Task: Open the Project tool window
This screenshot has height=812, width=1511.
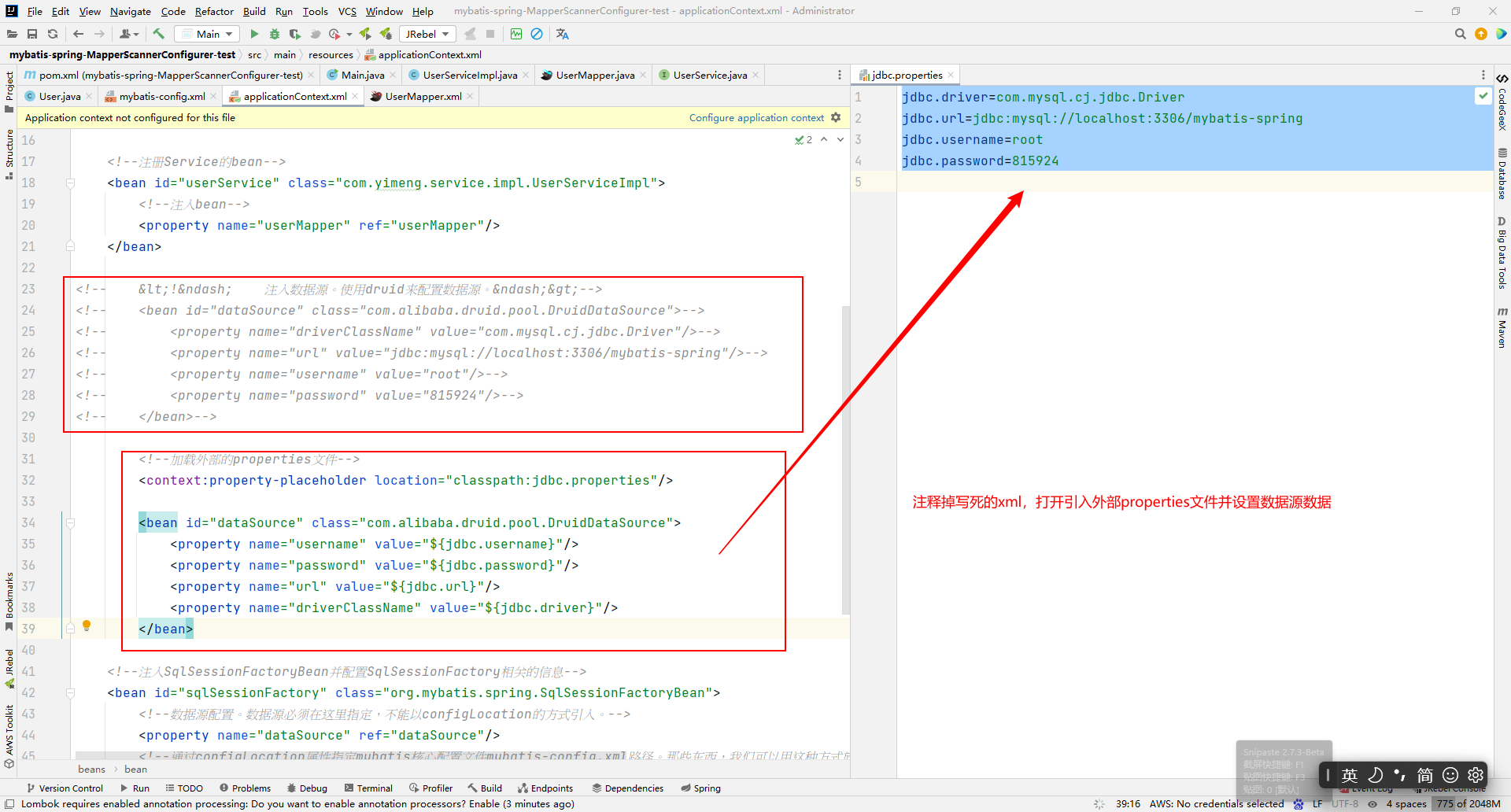Action: [9, 91]
